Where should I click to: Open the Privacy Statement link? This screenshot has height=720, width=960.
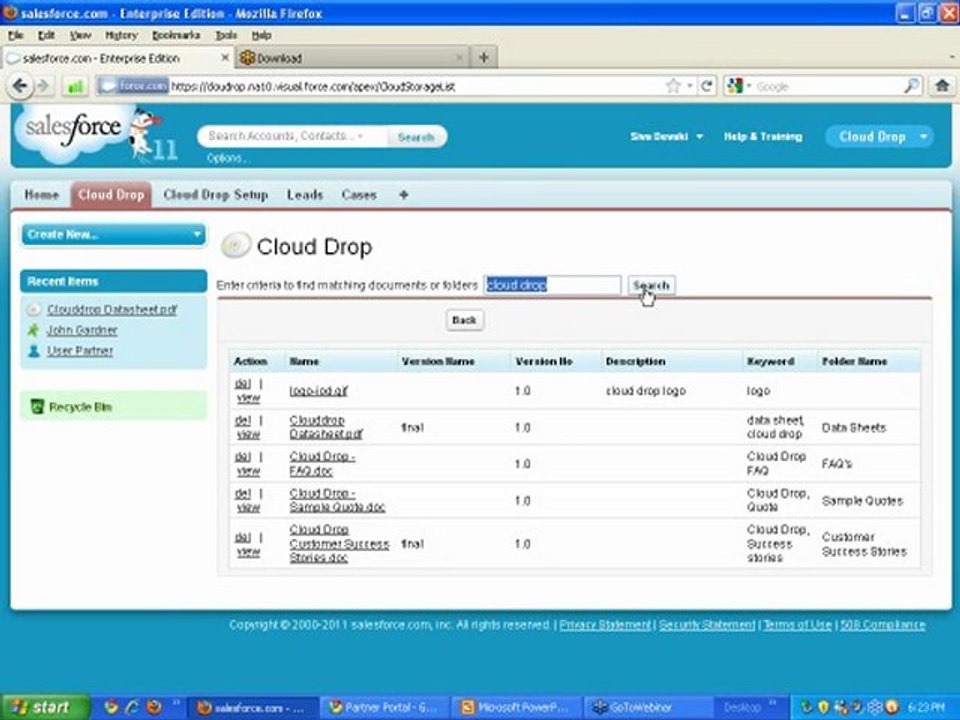point(606,625)
